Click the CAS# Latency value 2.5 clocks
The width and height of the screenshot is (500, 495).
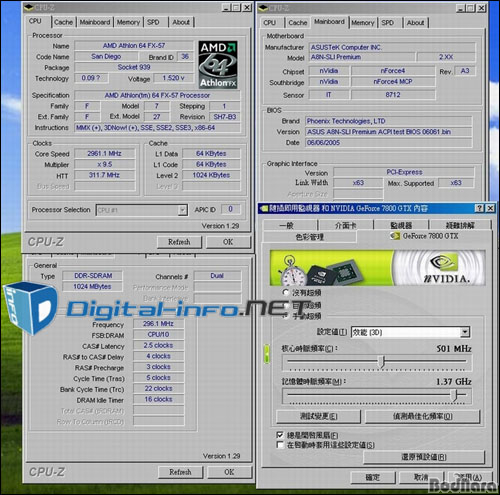158,345
